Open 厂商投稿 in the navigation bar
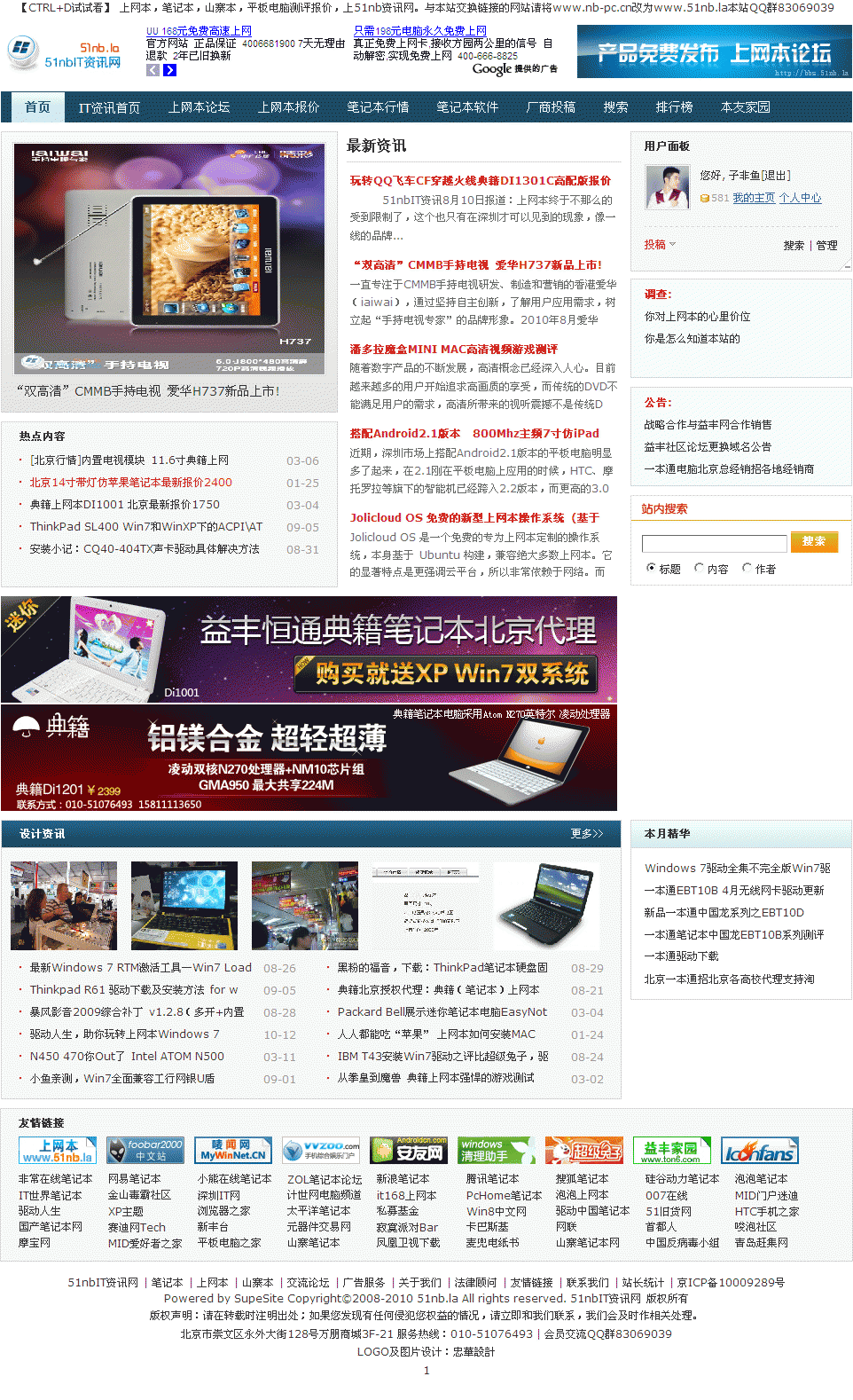The width and height of the screenshot is (853, 1400). tap(551, 107)
